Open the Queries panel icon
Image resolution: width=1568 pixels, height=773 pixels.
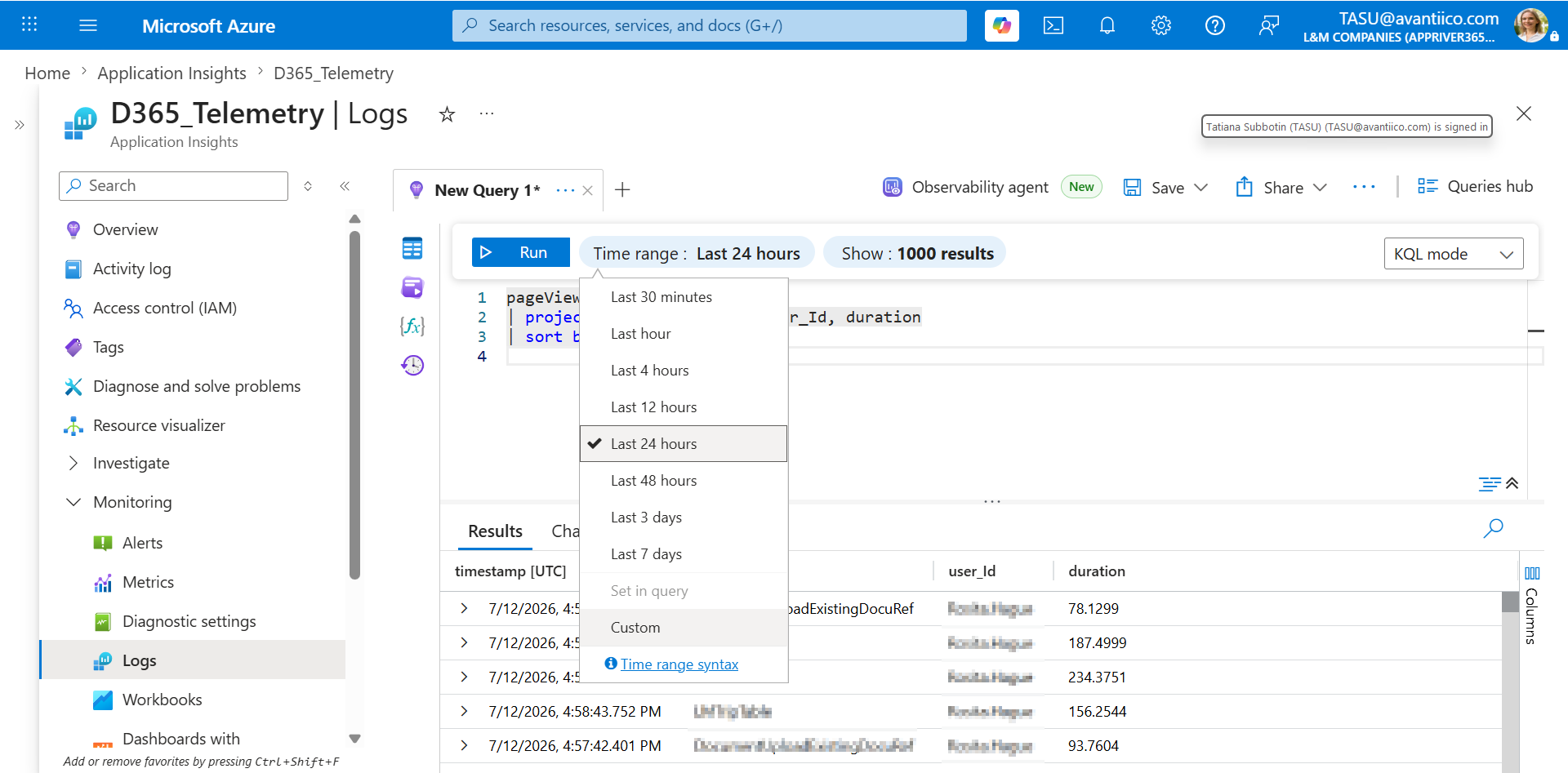click(x=412, y=287)
